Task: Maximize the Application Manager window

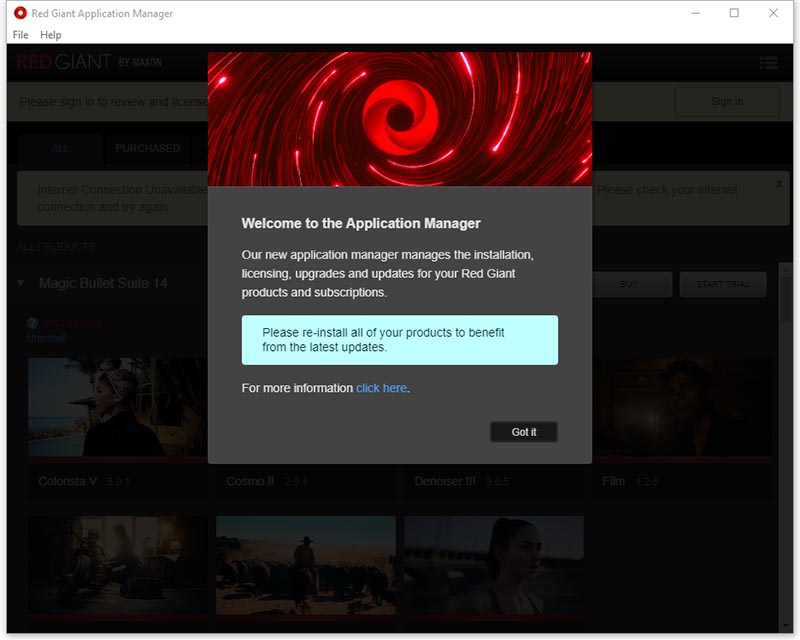Action: click(x=734, y=13)
